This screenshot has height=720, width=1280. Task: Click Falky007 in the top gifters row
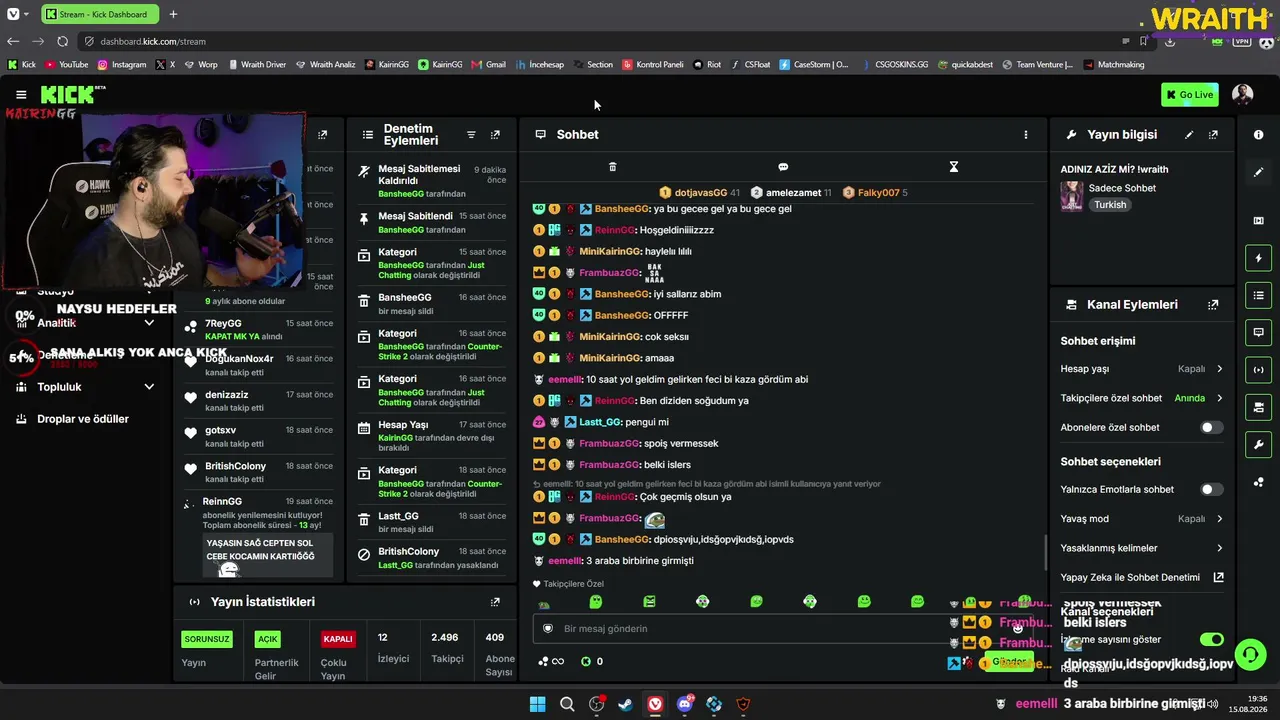[x=876, y=192]
